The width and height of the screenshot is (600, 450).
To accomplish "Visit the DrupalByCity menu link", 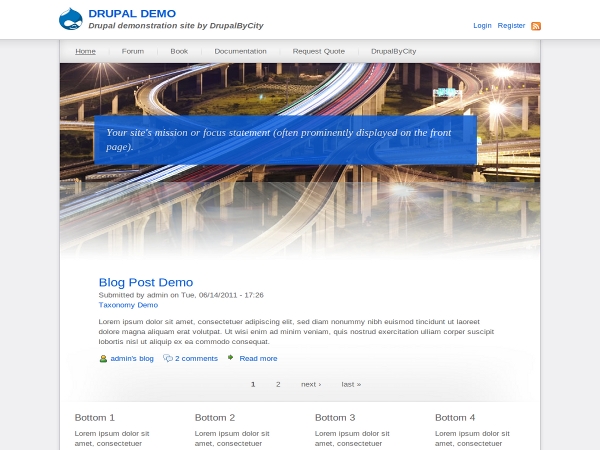I will 393,51.
